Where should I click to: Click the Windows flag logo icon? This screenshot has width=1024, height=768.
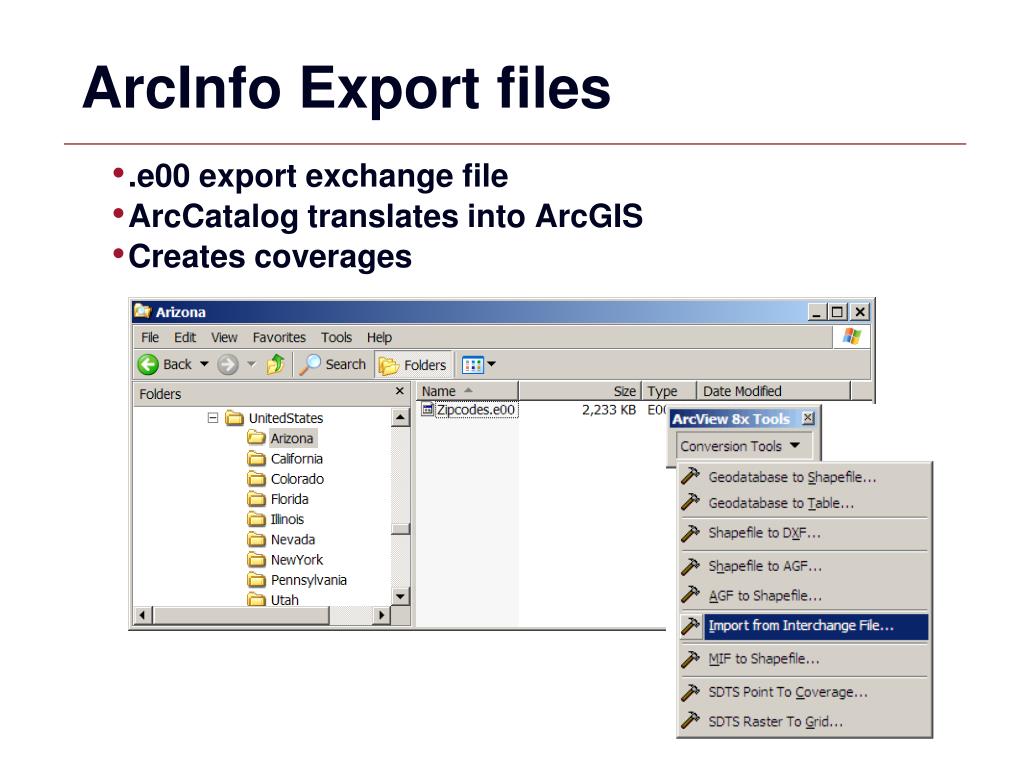[x=852, y=336]
